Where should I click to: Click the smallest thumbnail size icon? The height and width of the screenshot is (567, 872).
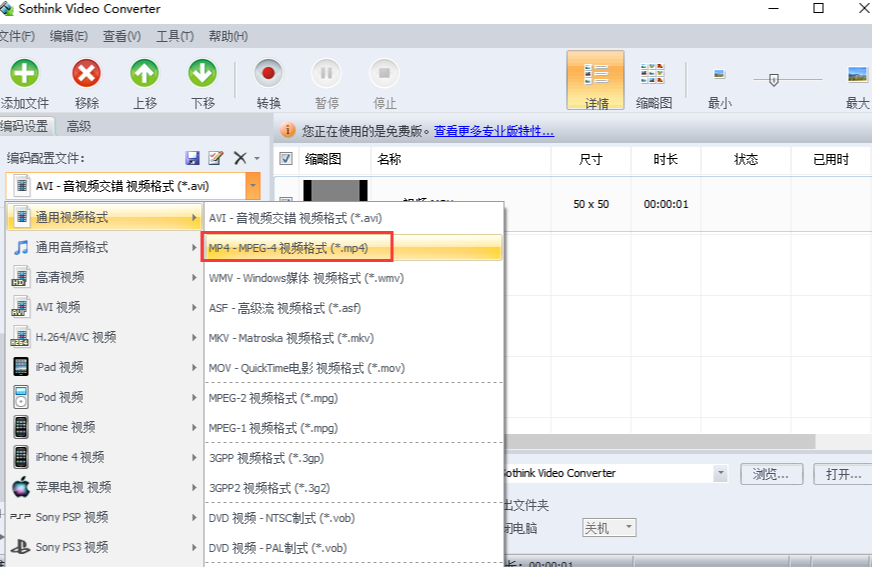720,74
